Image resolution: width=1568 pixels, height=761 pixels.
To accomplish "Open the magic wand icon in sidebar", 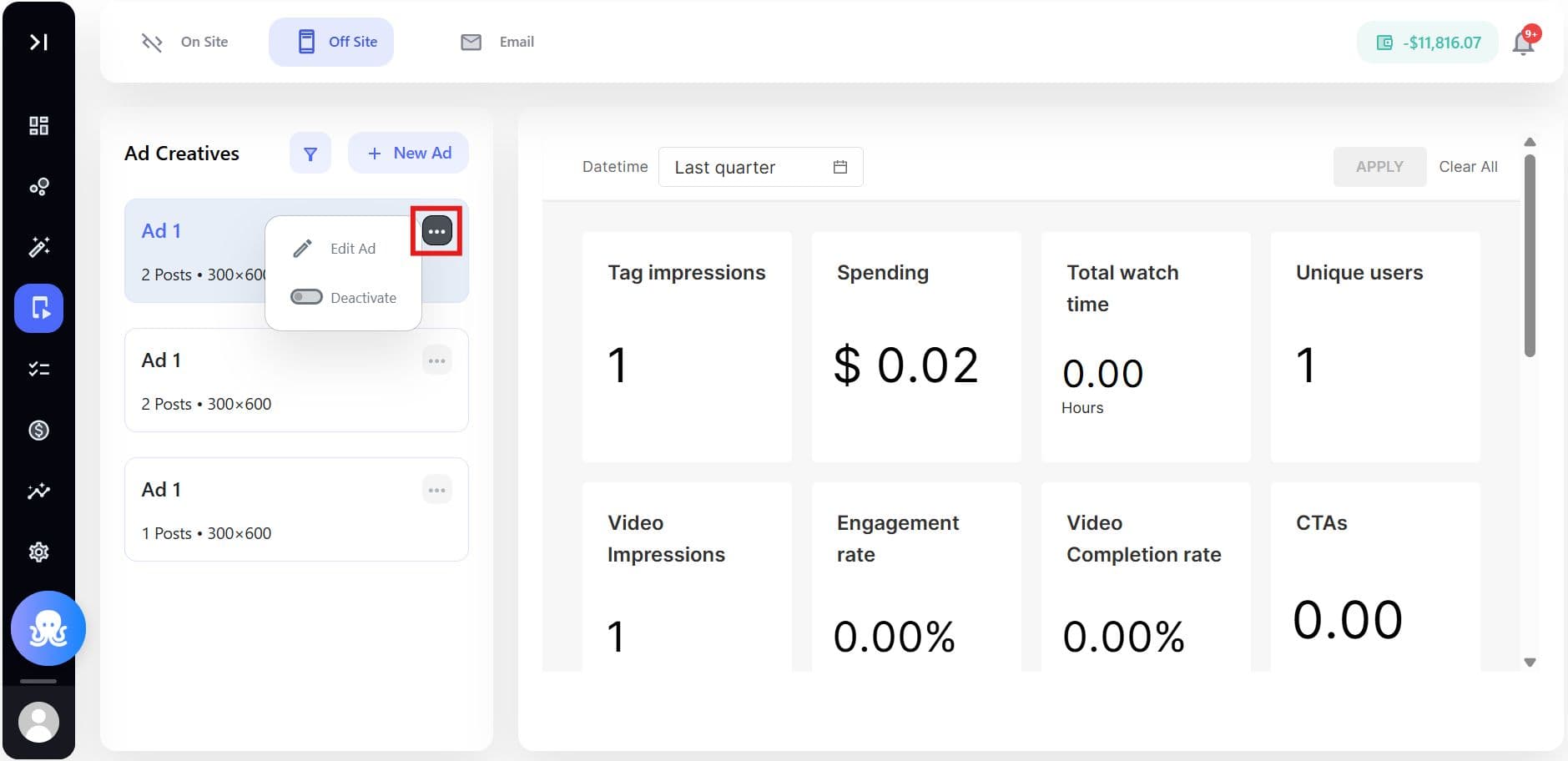I will (x=38, y=247).
